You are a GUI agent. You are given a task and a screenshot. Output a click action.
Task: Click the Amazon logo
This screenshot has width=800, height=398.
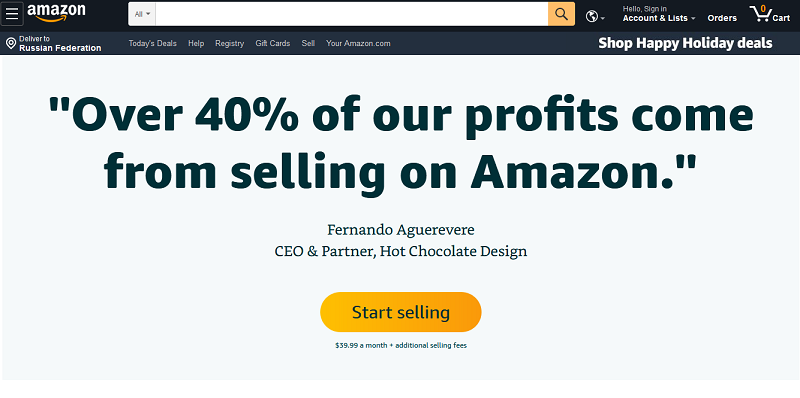(57, 13)
